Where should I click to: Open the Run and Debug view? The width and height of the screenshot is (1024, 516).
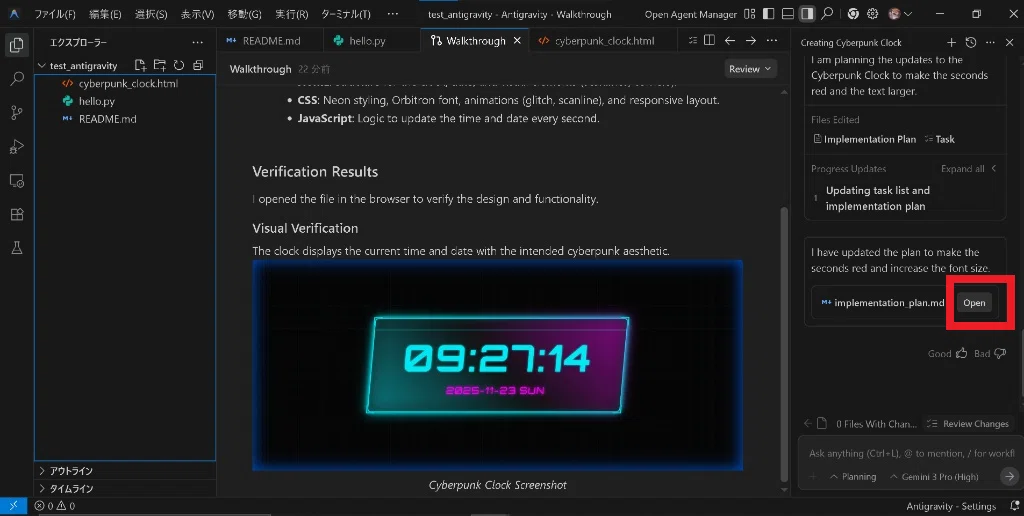17,147
